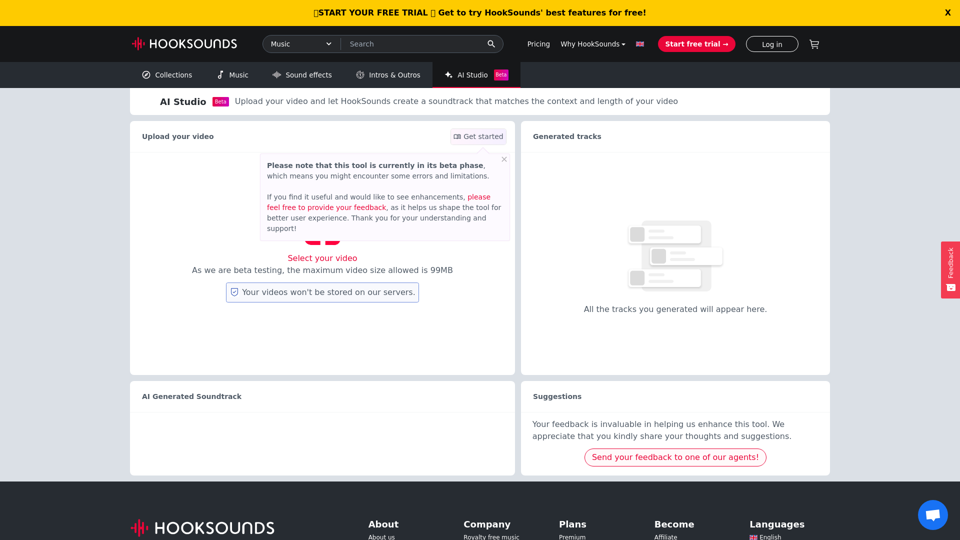Viewport: 960px width, 540px height.
Task: Click the UK flag language selector
Action: point(640,44)
